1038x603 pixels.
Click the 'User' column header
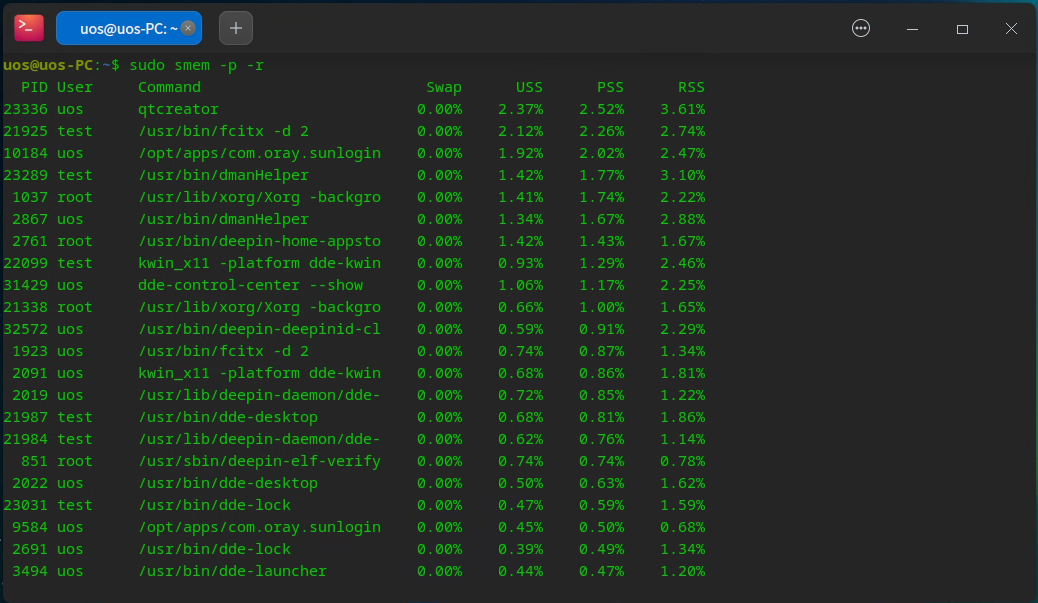click(74, 87)
